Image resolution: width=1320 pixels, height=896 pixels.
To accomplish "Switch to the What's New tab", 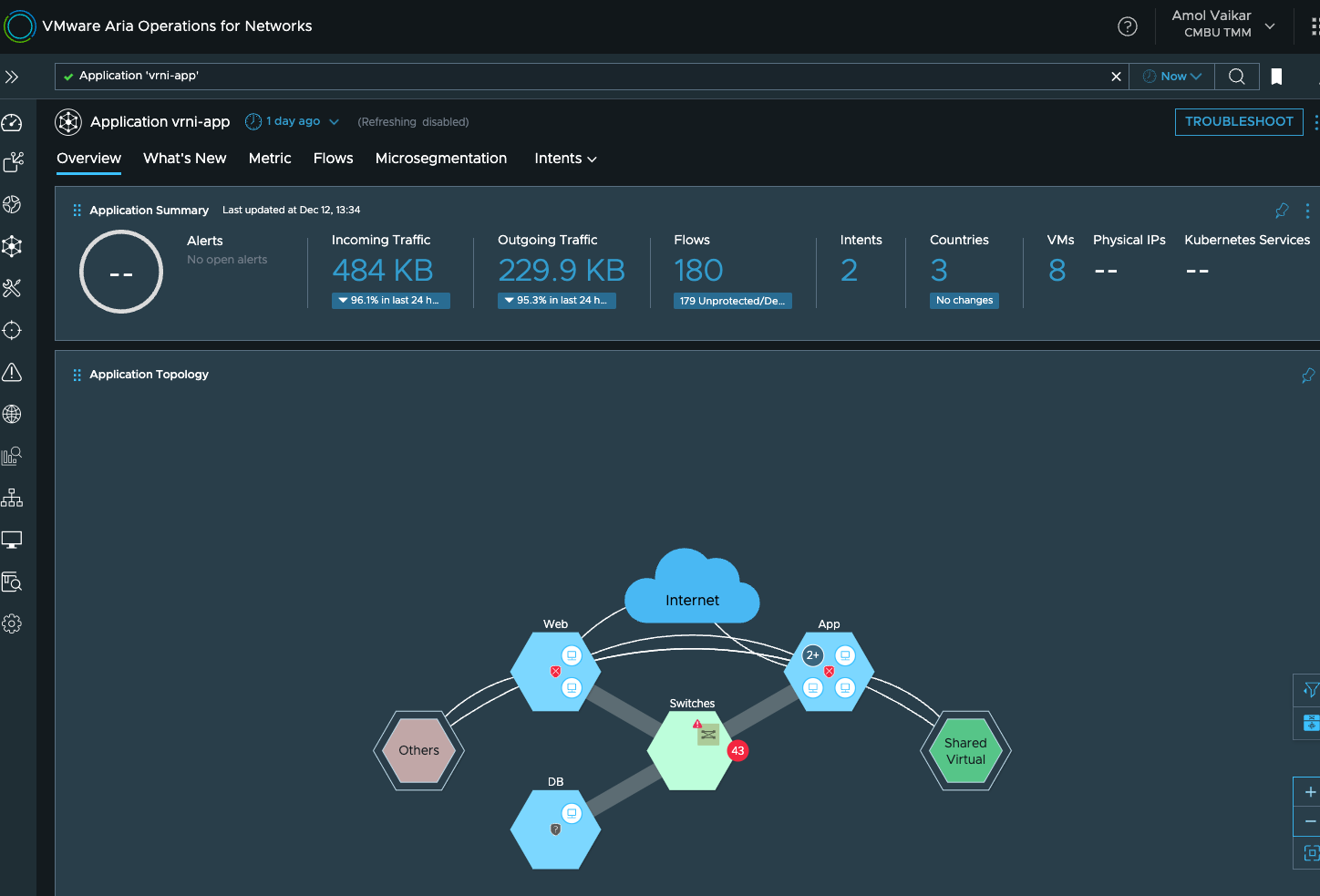I will click(x=185, y=159).
